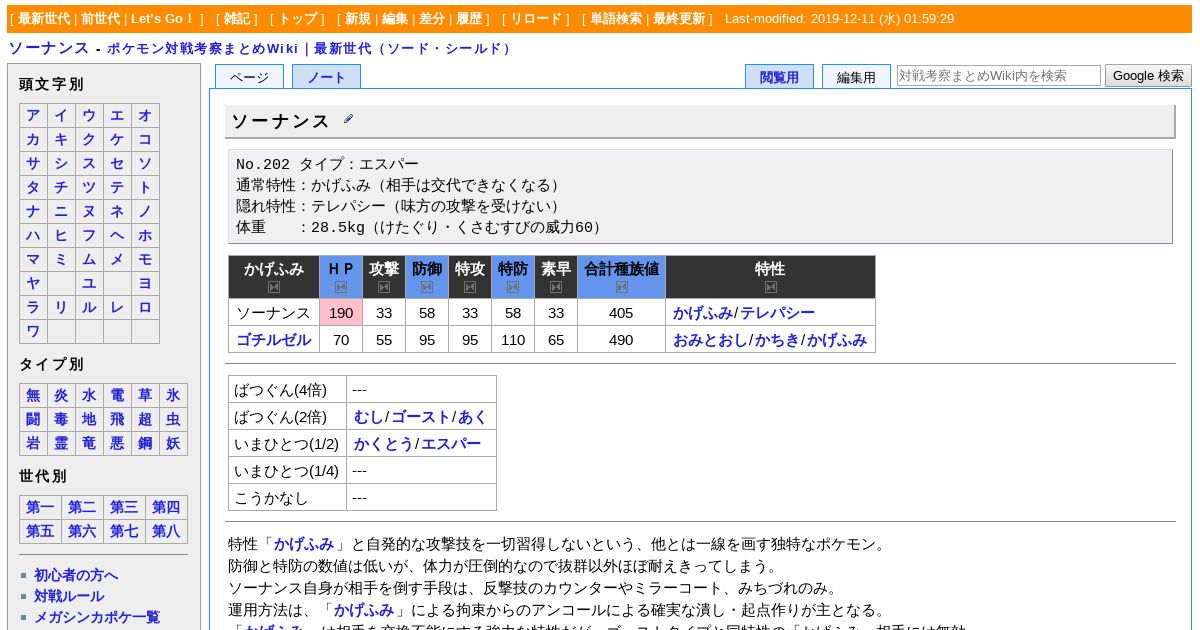Viewport: 1200px width, 630px height.
Task: Click エスパー type in resistance table
Action: coord(450,444)
